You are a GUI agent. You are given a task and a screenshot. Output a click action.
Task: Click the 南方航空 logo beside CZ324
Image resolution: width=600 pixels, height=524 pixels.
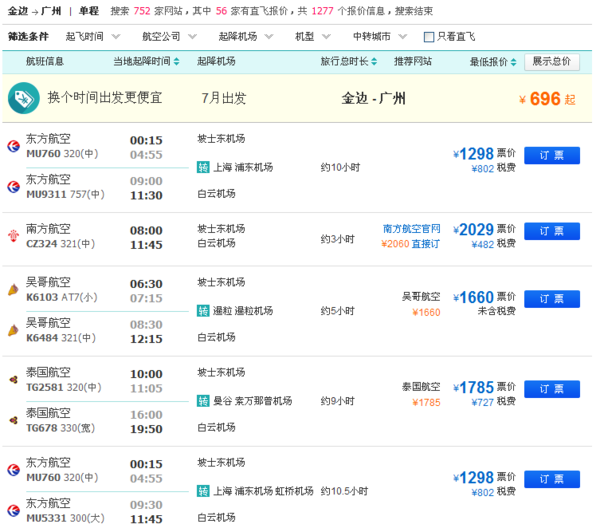13,236
